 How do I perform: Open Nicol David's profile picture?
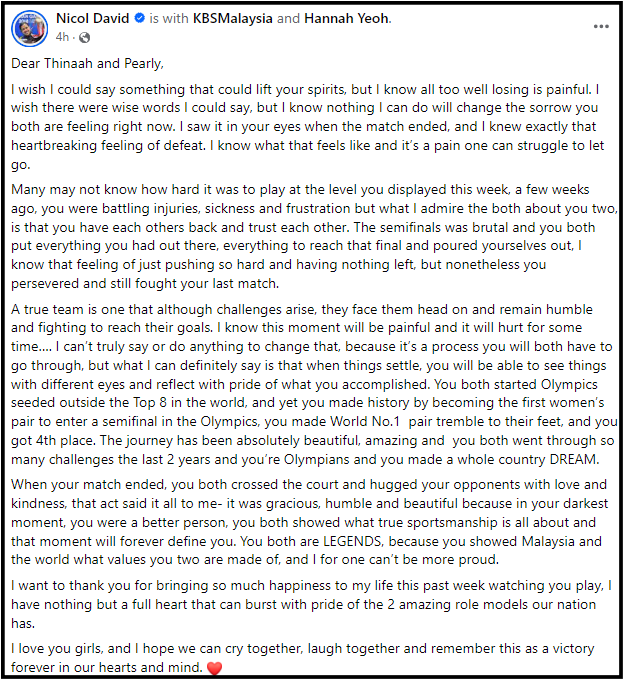pyautogui.click(x=29, y=29)
